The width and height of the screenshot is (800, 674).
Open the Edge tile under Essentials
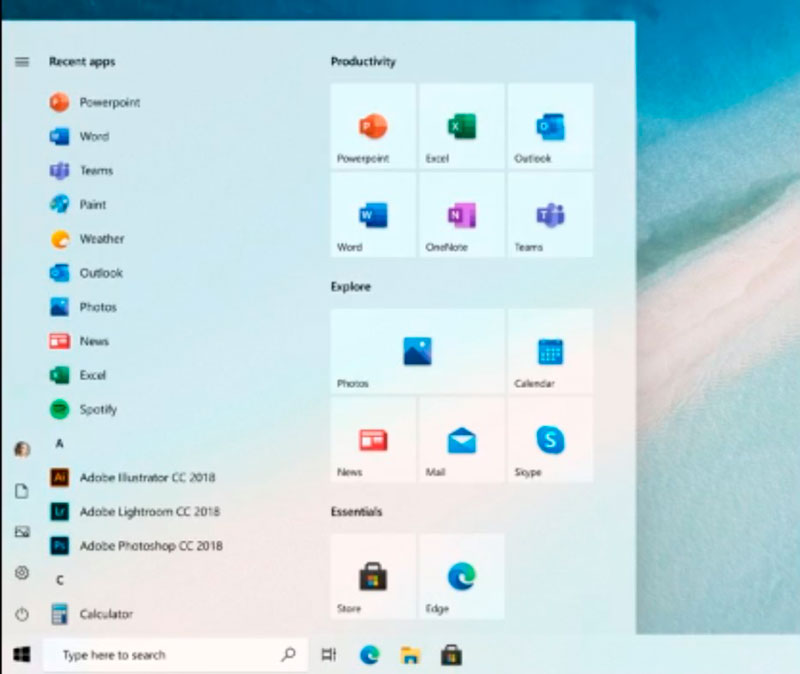pyautogui.click(x=462, y=577)
